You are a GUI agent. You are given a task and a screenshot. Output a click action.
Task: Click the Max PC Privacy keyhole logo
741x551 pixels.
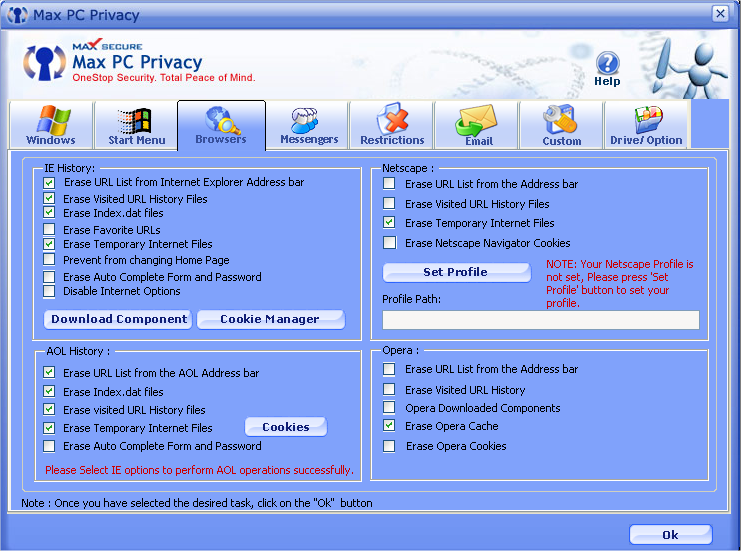tap(44, 62)
